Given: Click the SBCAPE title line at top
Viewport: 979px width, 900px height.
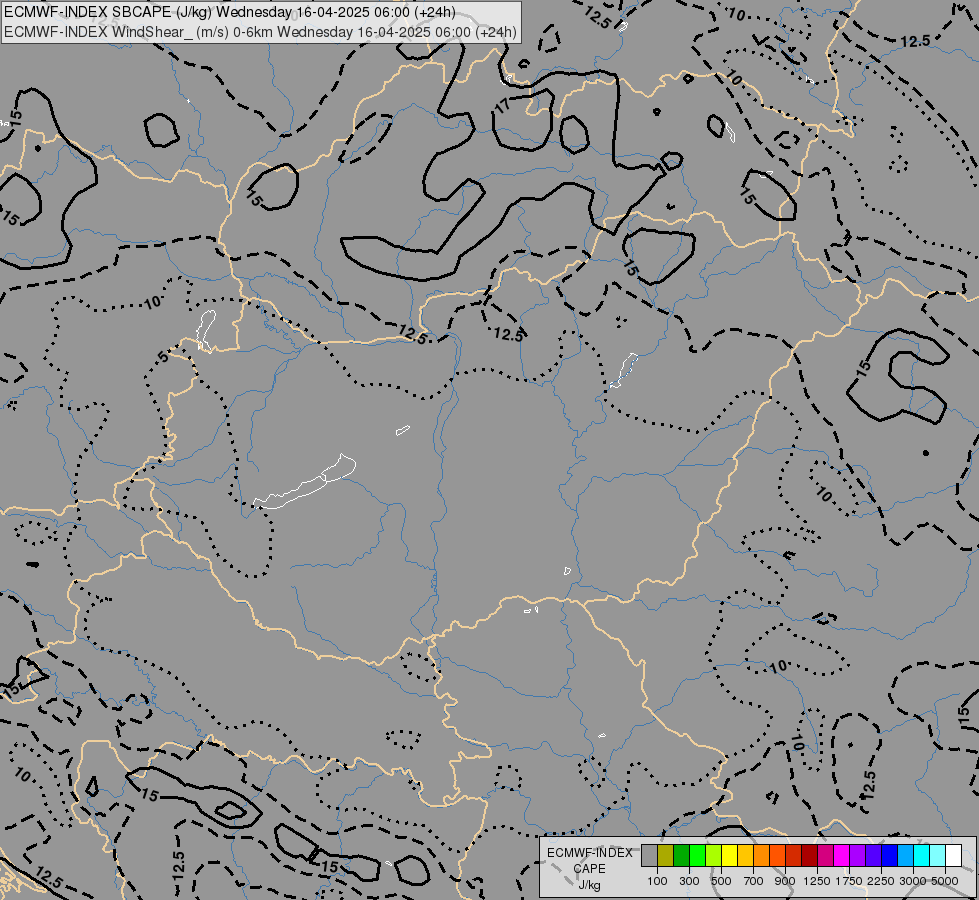Looking at the screenshot, I should [230, 12].
